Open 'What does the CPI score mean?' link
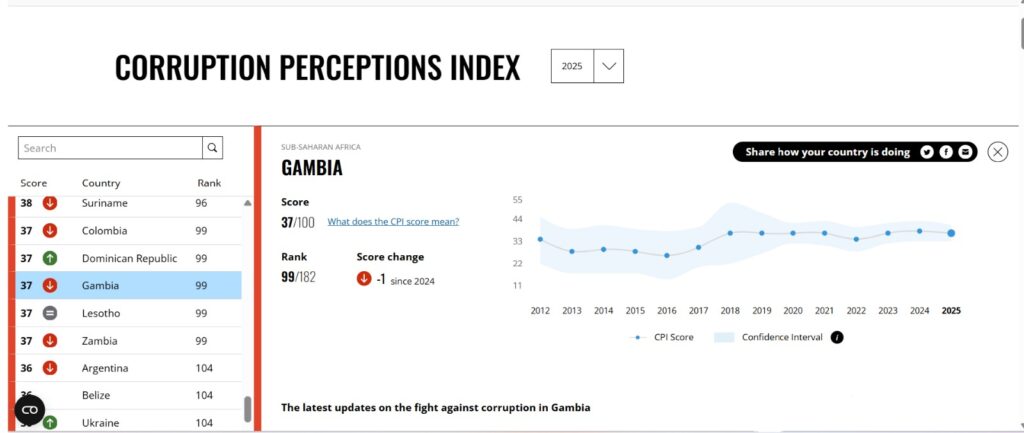 click(393, 222)
